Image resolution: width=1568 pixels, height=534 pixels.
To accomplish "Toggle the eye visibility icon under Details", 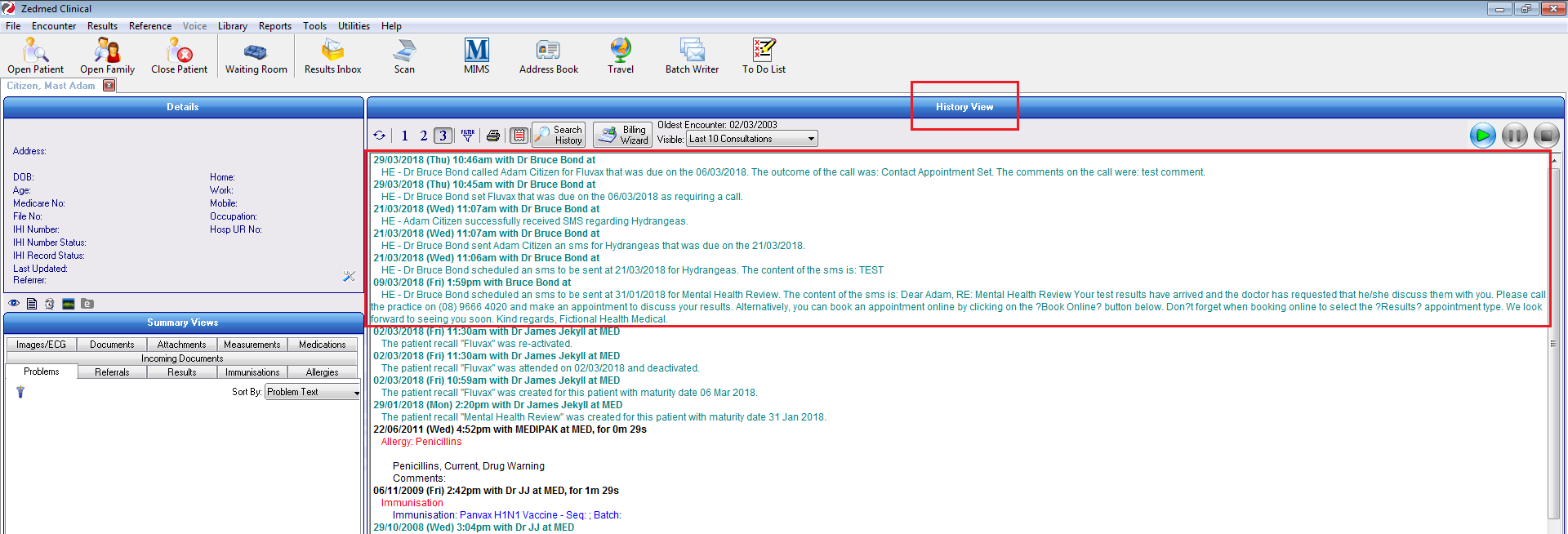I will tap(14, 304).
